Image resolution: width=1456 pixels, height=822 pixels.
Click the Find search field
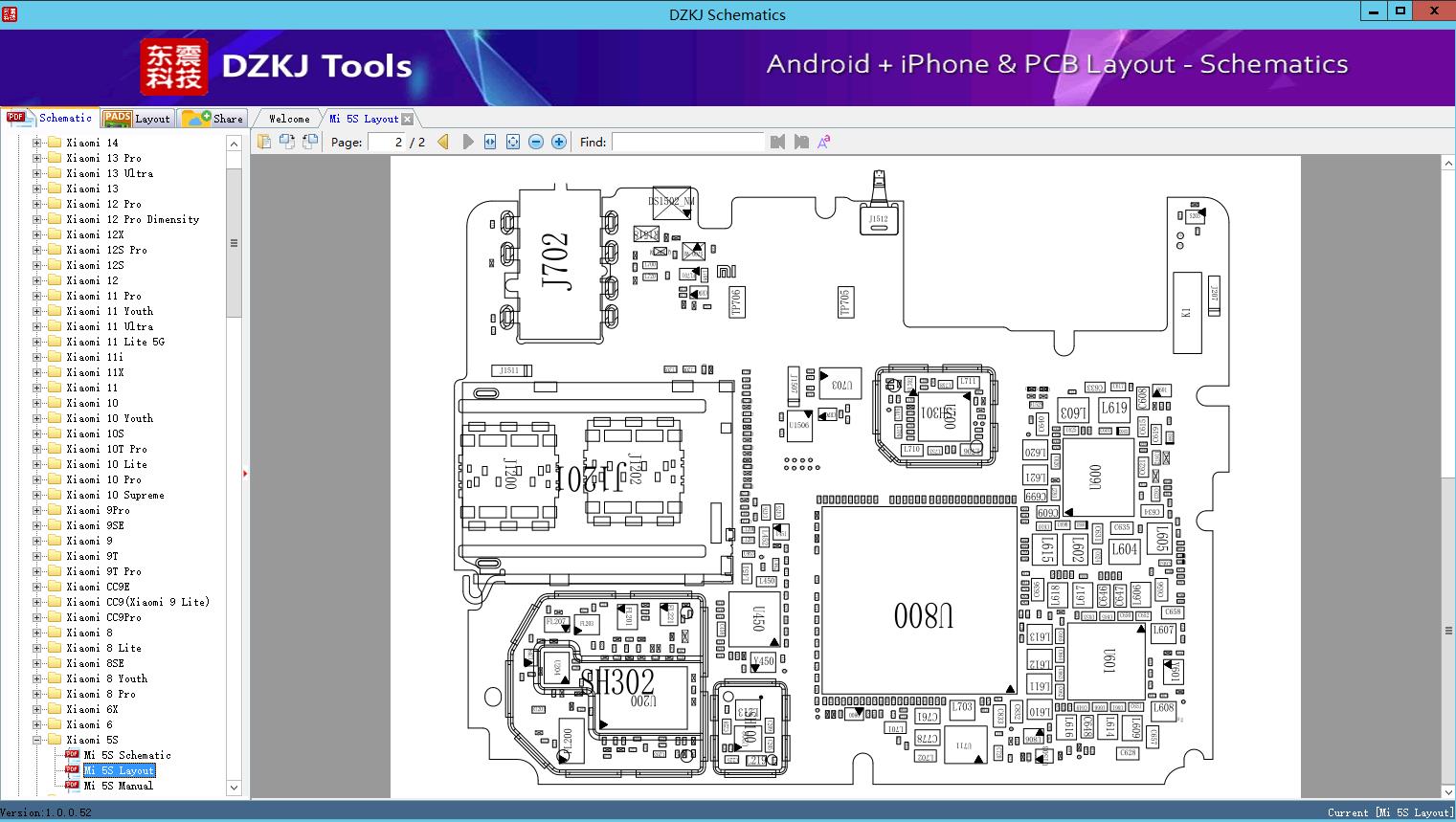688,142
